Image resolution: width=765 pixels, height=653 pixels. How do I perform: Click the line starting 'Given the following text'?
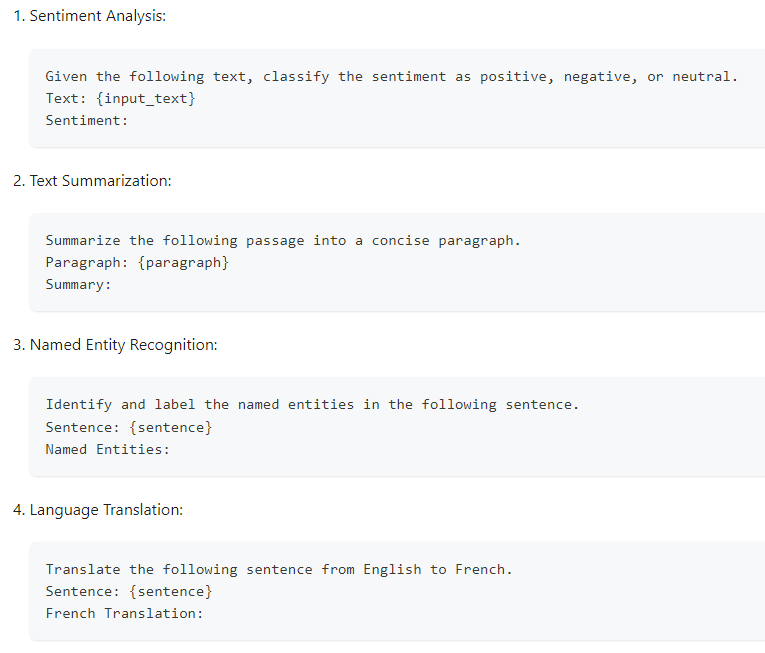click(x=391, y=77)
